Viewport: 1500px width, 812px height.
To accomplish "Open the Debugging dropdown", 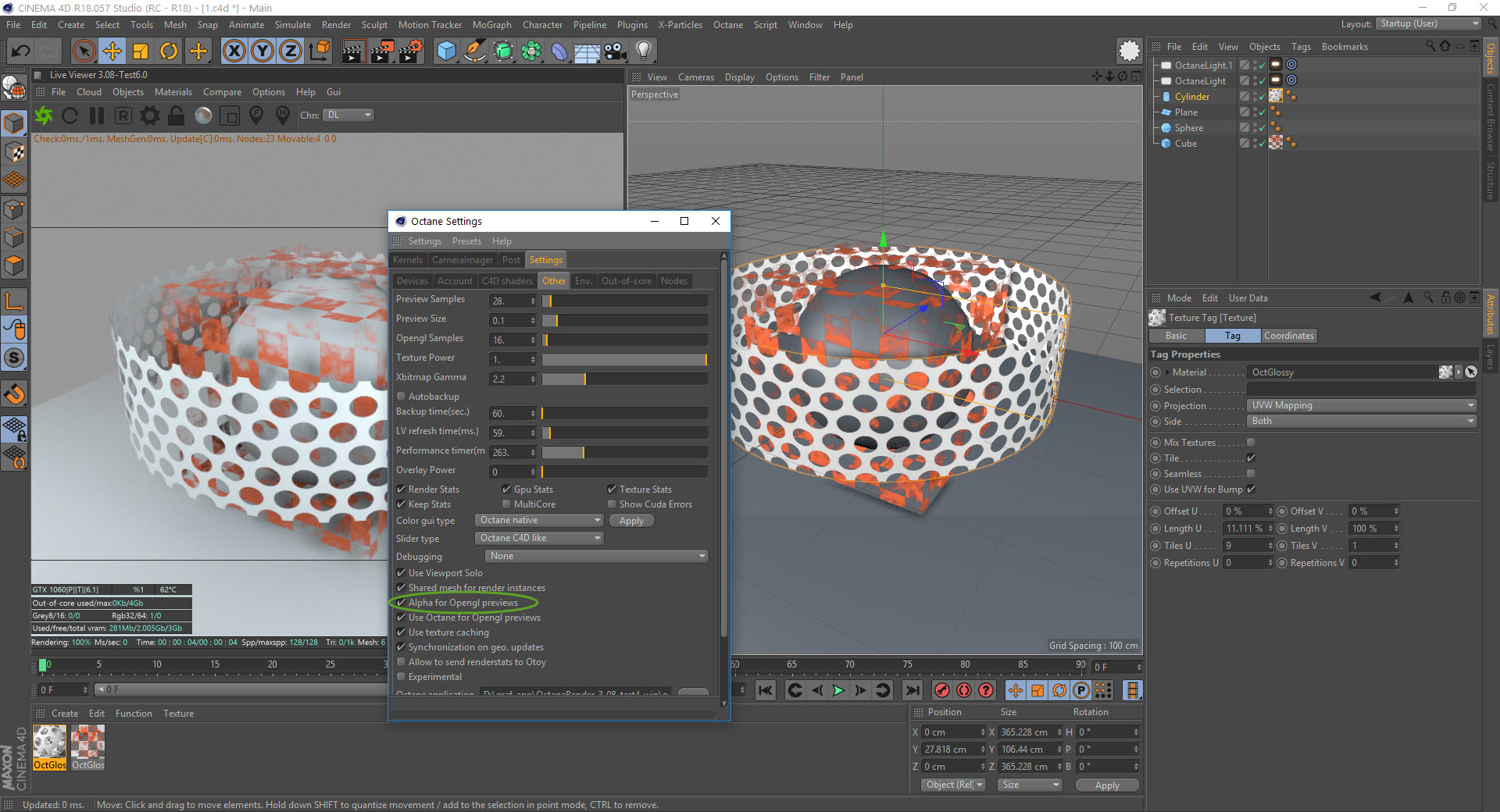I will (x=596, y=557).
